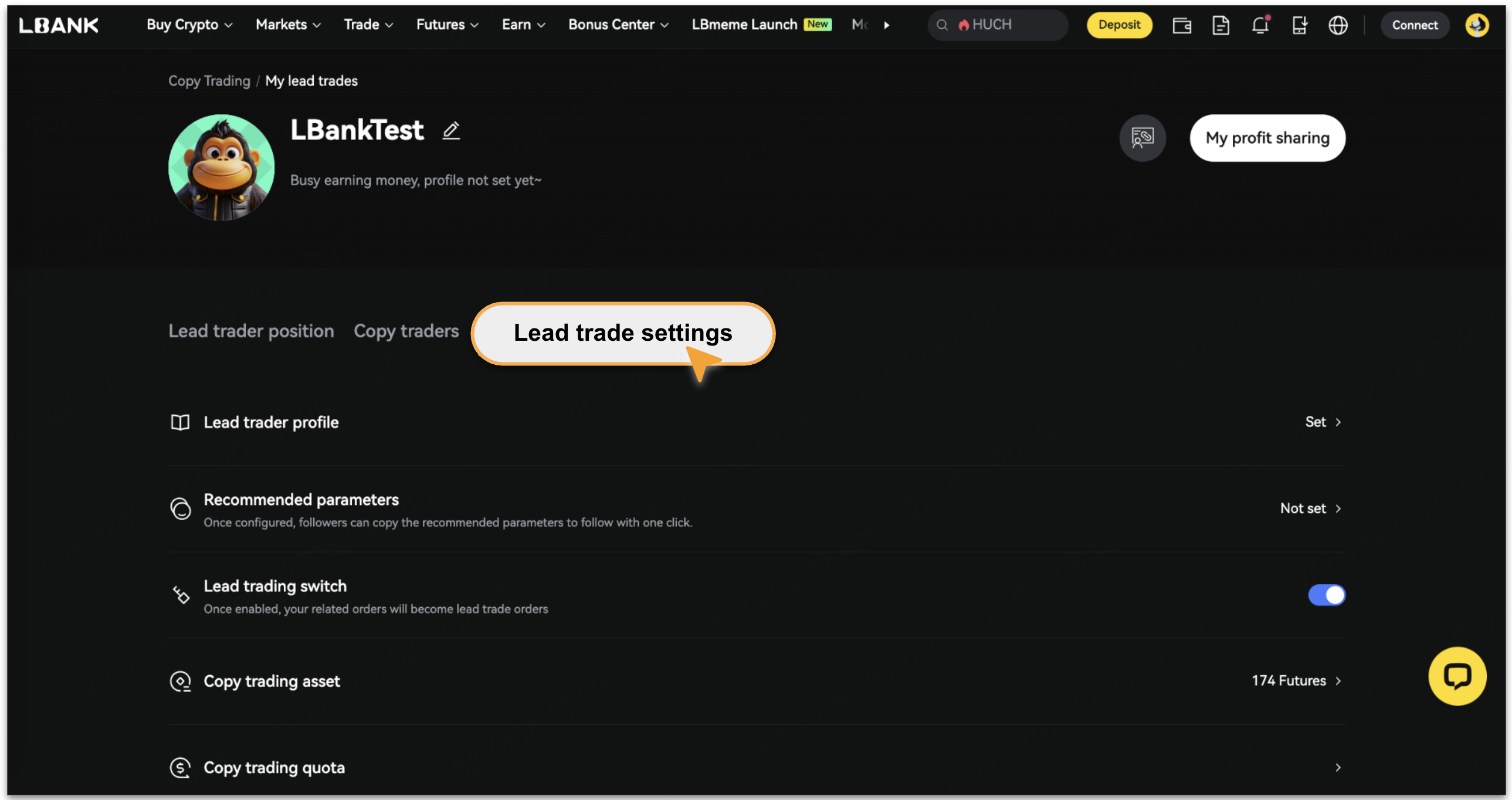Click the yellow Deposit button
This screenshot has width=1512, height=800.
point(1118,25)
